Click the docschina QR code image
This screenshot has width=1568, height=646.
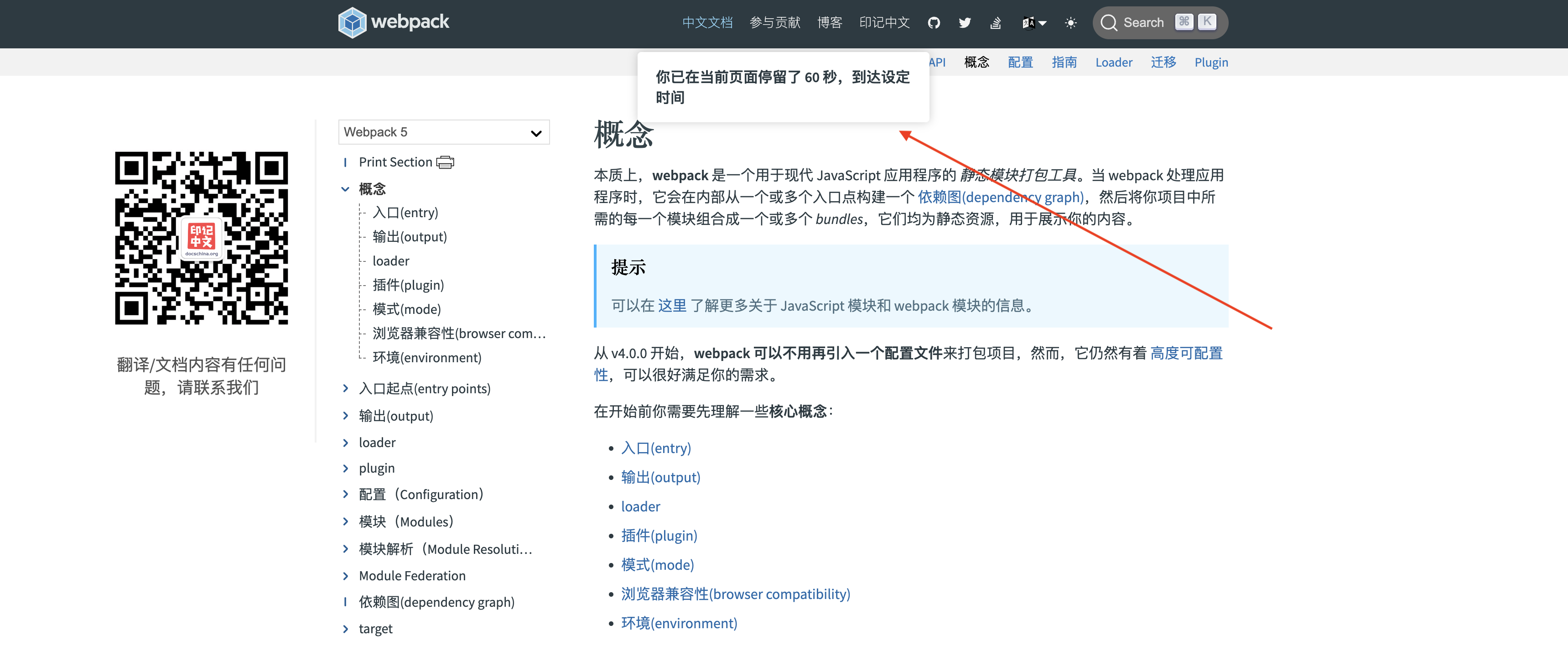[202, 238]
